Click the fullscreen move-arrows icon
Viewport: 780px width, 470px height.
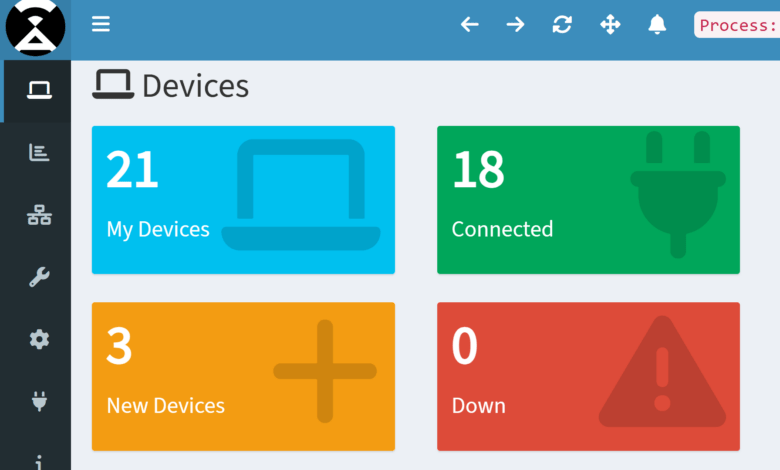(610, 24)
